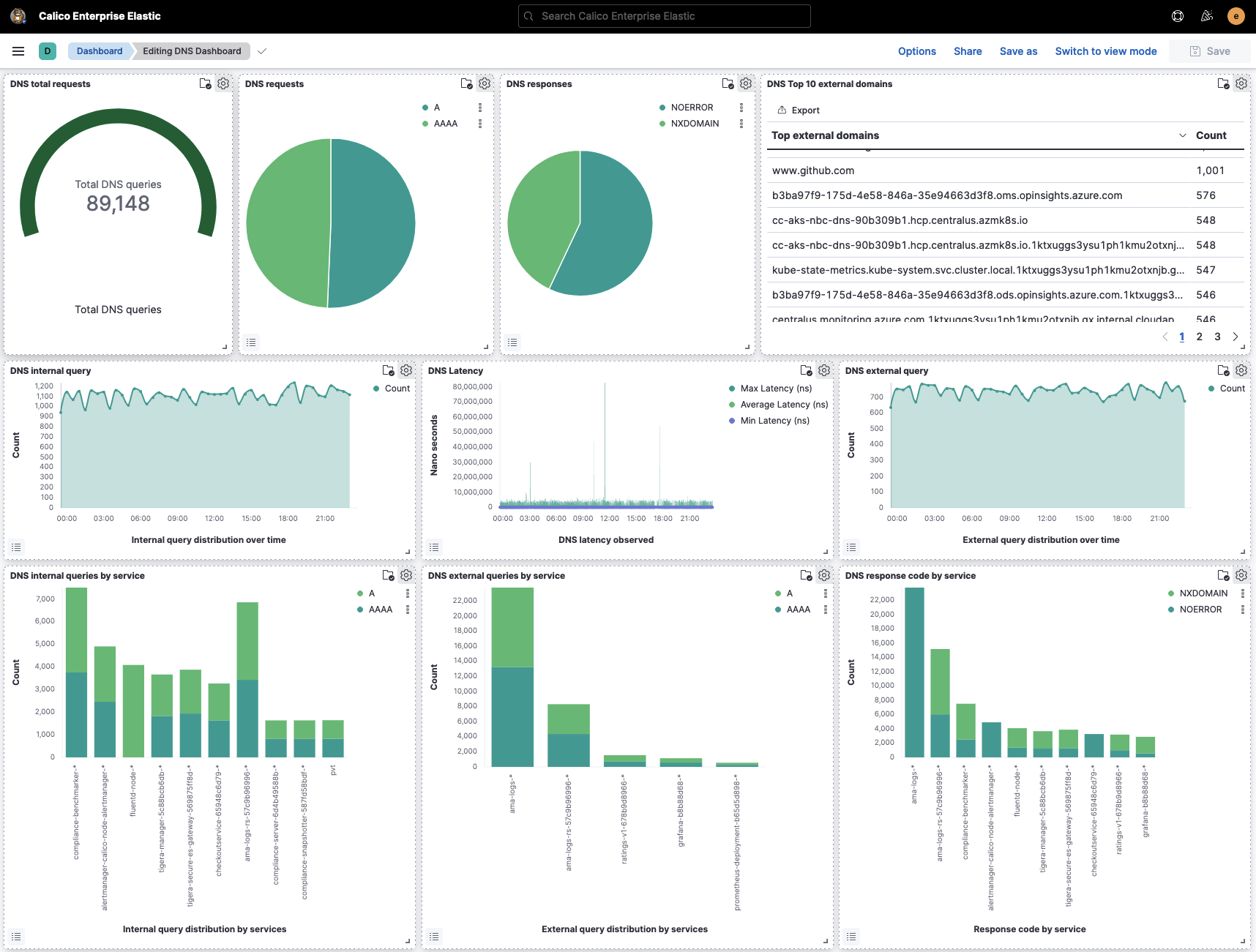Open the Options menu
This screenshot has width=1256, height=952.
(917, 51)
